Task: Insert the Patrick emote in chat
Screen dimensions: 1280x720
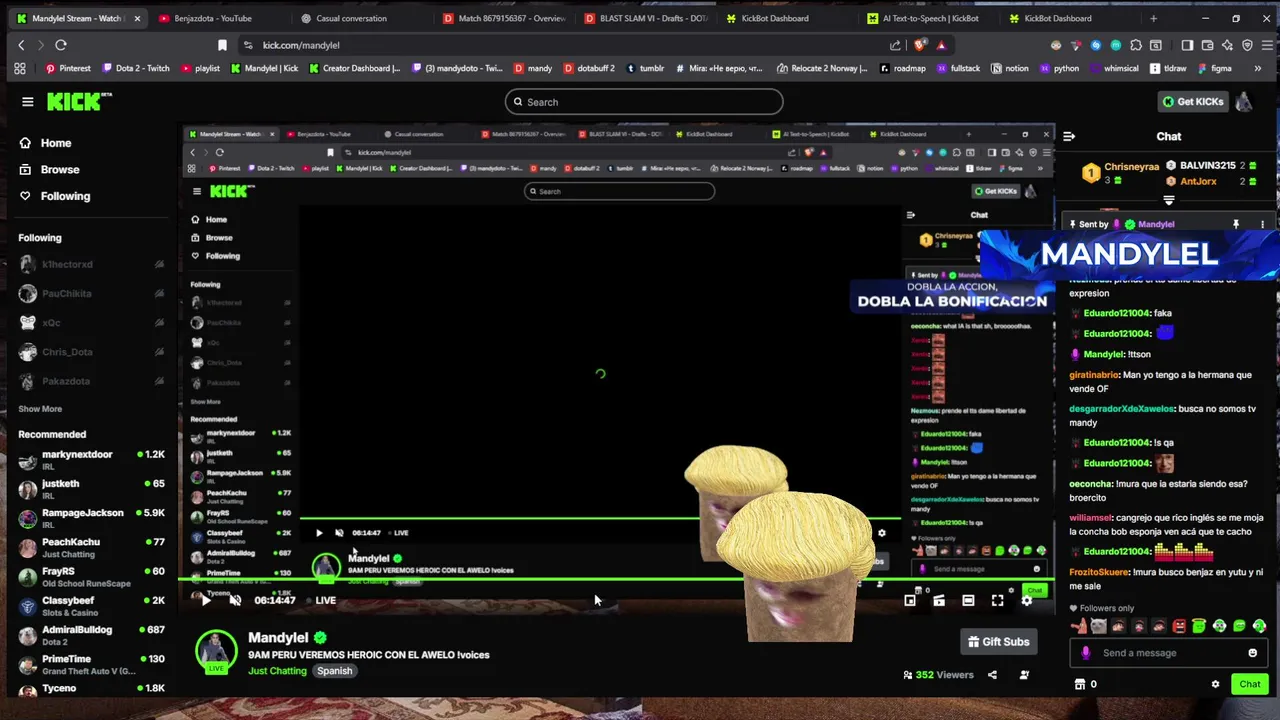Action: (x=1078, y=626)
